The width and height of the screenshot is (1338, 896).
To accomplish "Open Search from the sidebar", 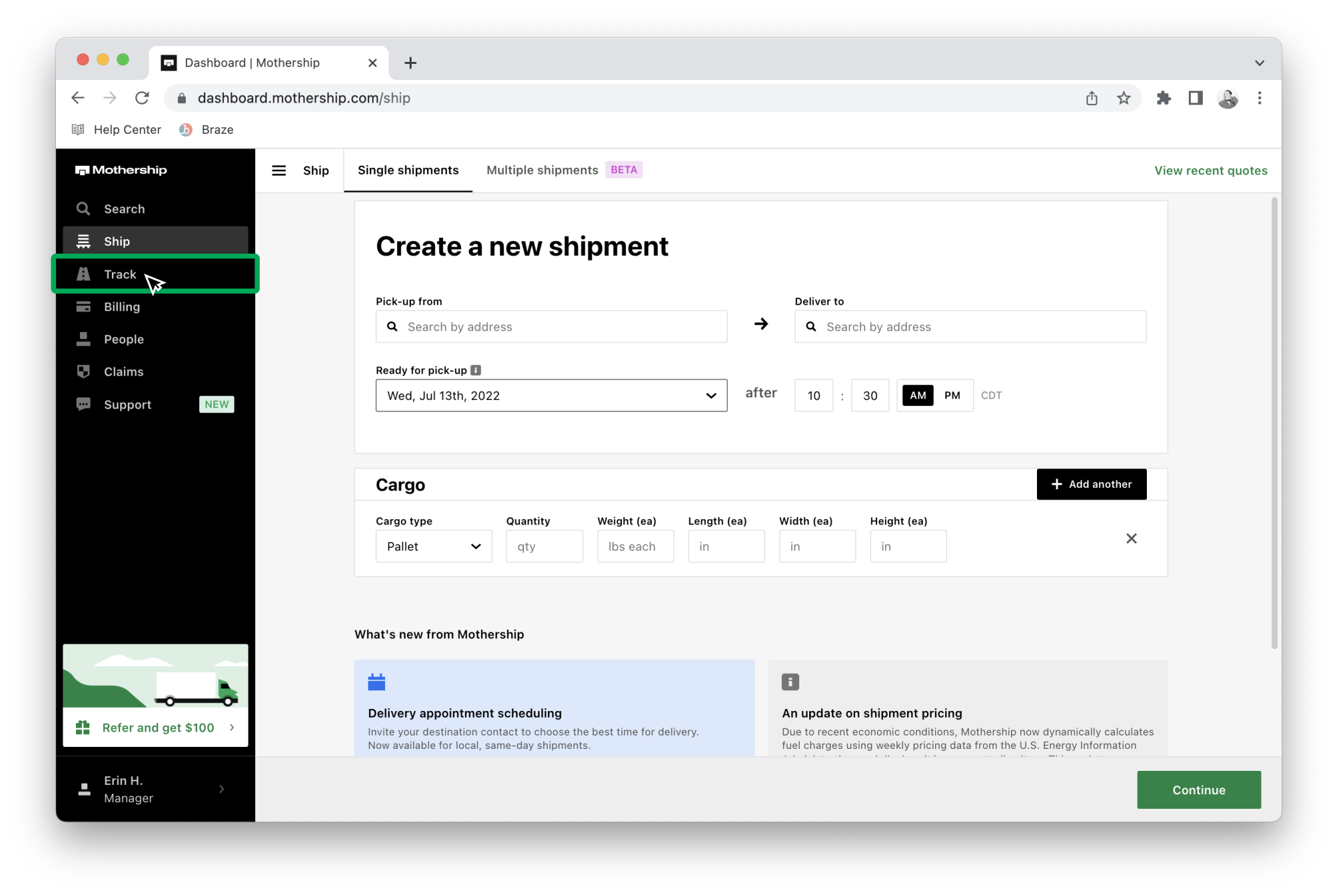I will coord(155,209).
